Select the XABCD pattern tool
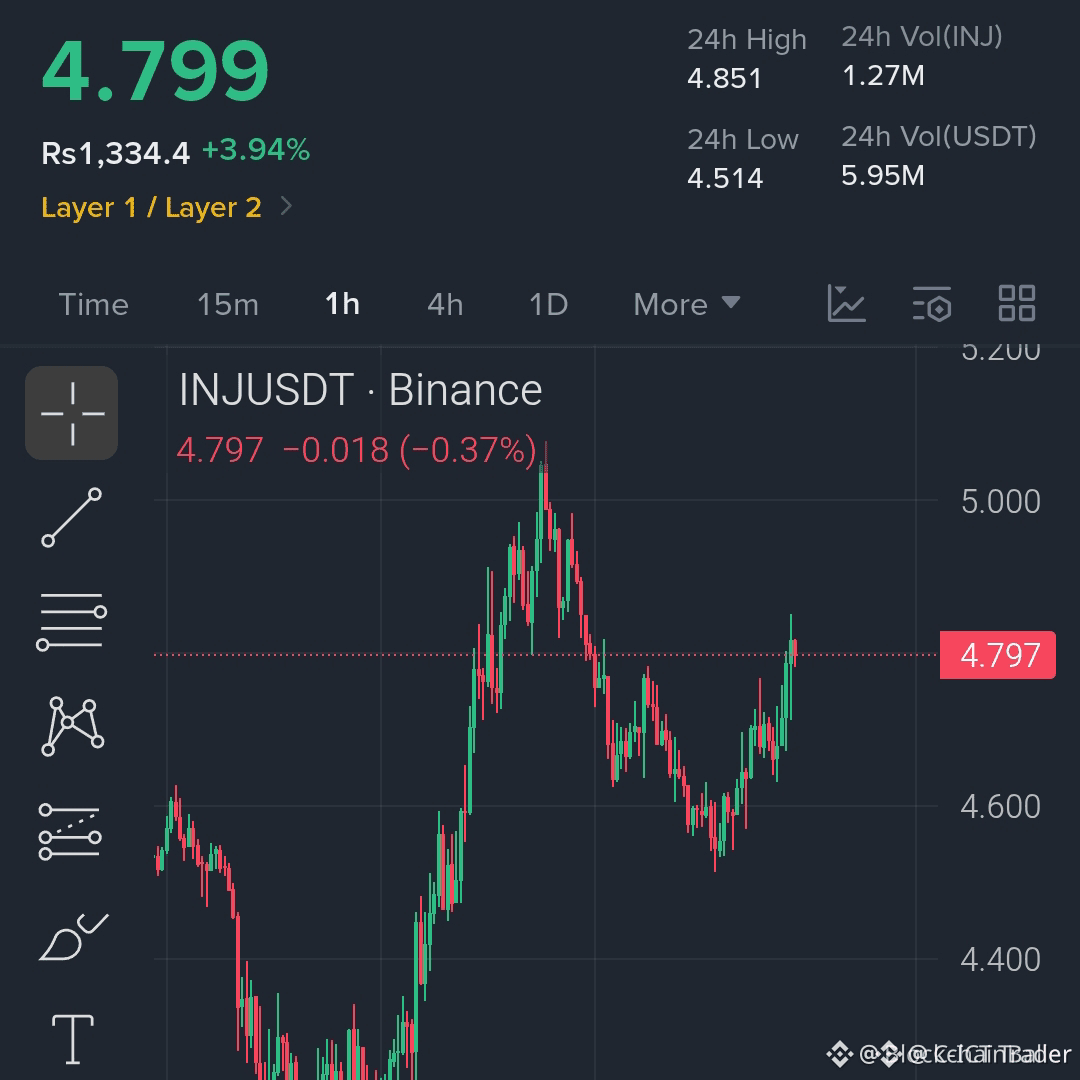Screen dimensions: 1080x1080 [x=72, y=727]
